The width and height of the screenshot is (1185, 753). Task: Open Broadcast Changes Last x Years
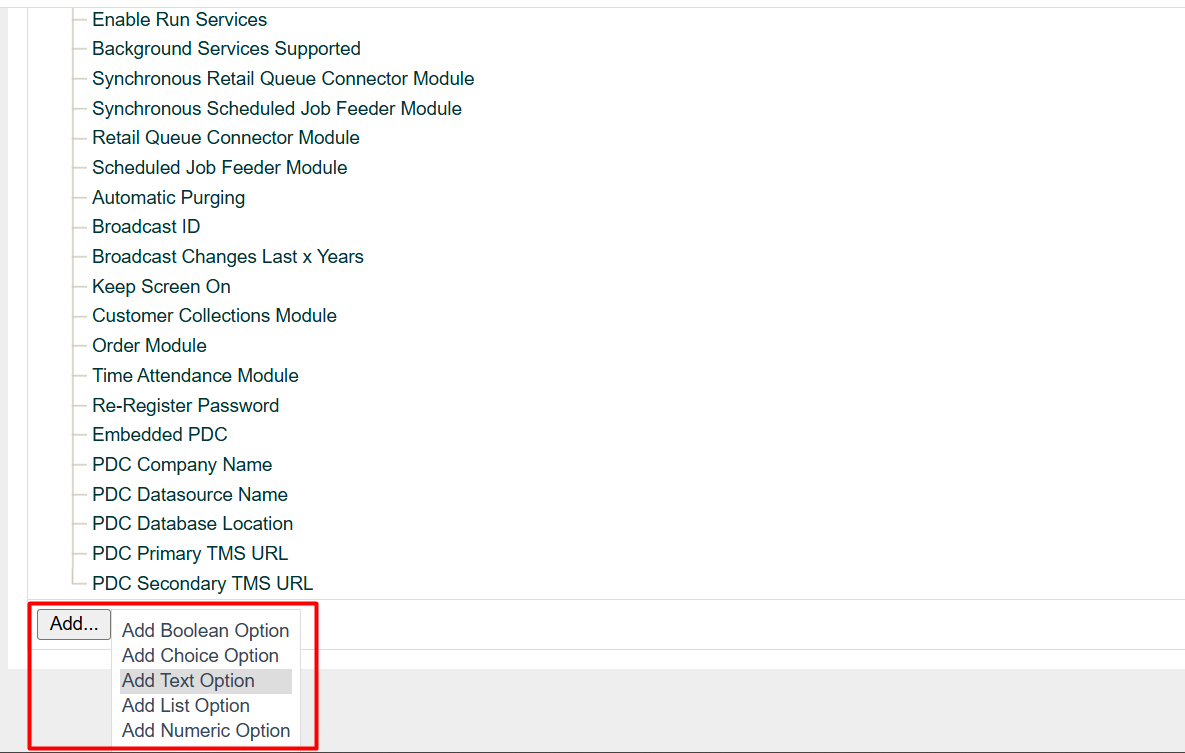(227, 256)
